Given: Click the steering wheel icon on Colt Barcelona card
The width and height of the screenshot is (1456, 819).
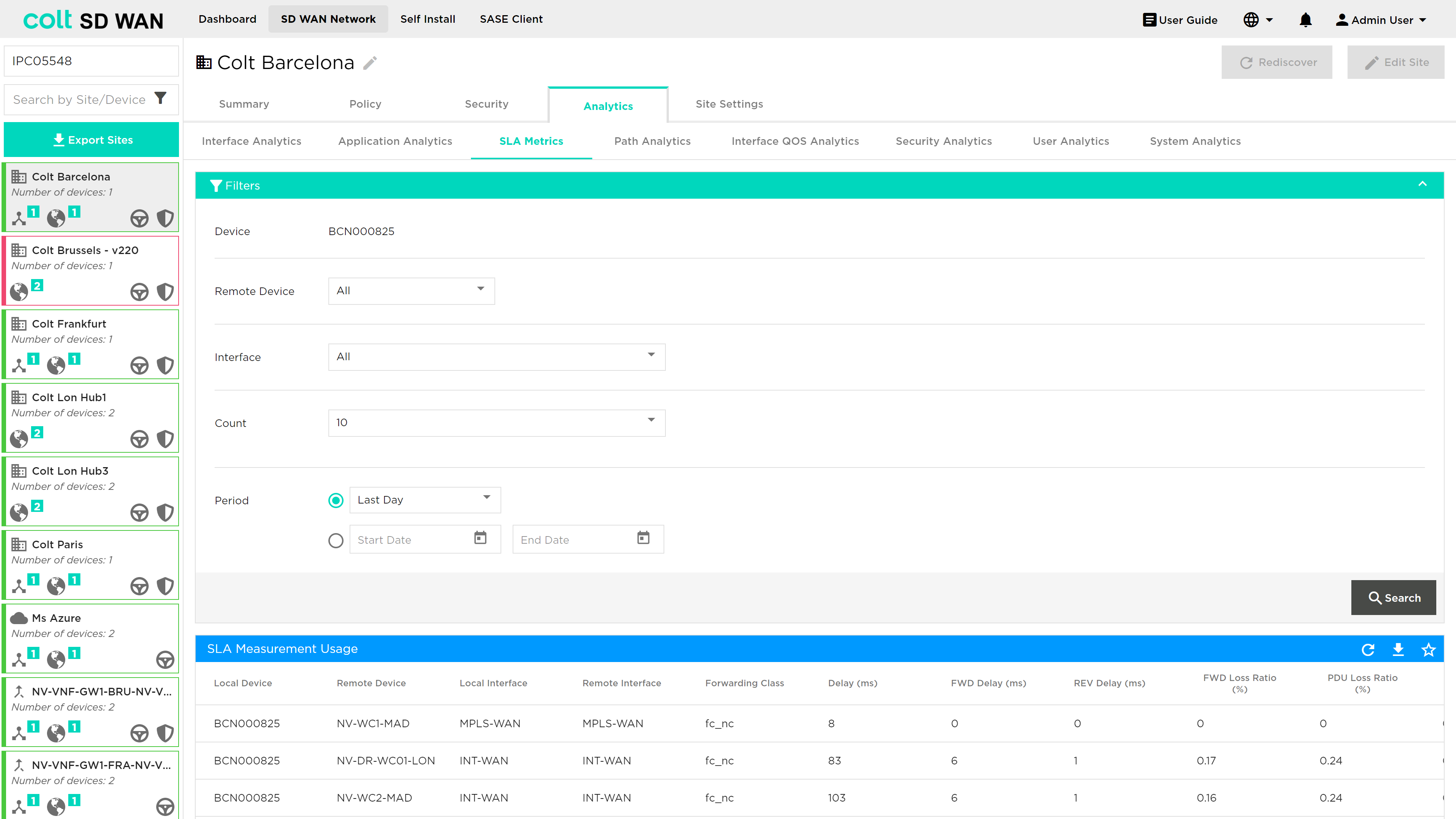Looking at the screenshot, I should pos(139,218).
